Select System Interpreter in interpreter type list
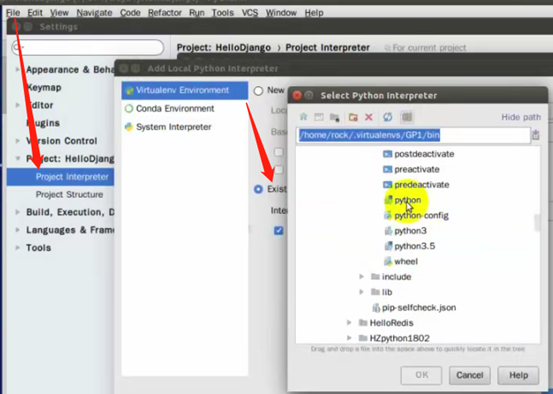Screen dimensions: 553x394 click(x=174, y=127)
